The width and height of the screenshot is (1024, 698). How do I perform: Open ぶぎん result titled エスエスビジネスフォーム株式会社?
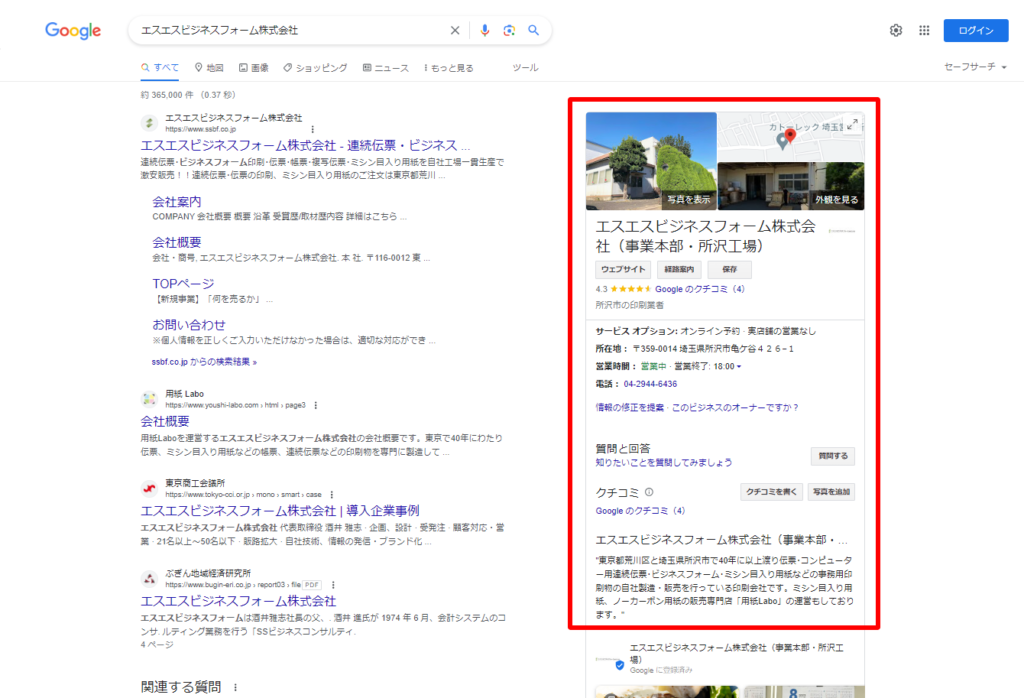pyautogui.click(x=238, y=601)
